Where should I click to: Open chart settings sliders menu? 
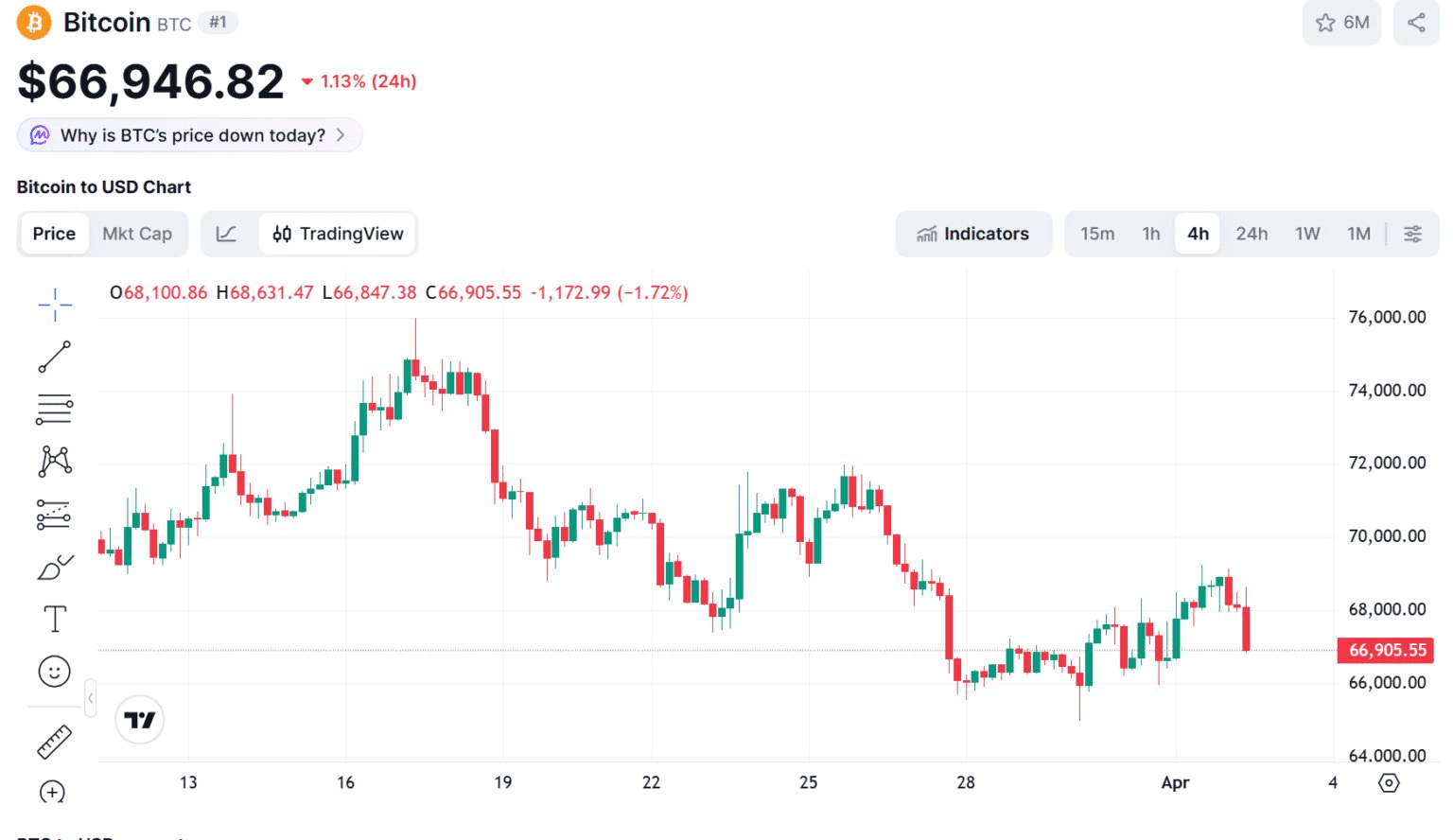[x=1412, y=234]
